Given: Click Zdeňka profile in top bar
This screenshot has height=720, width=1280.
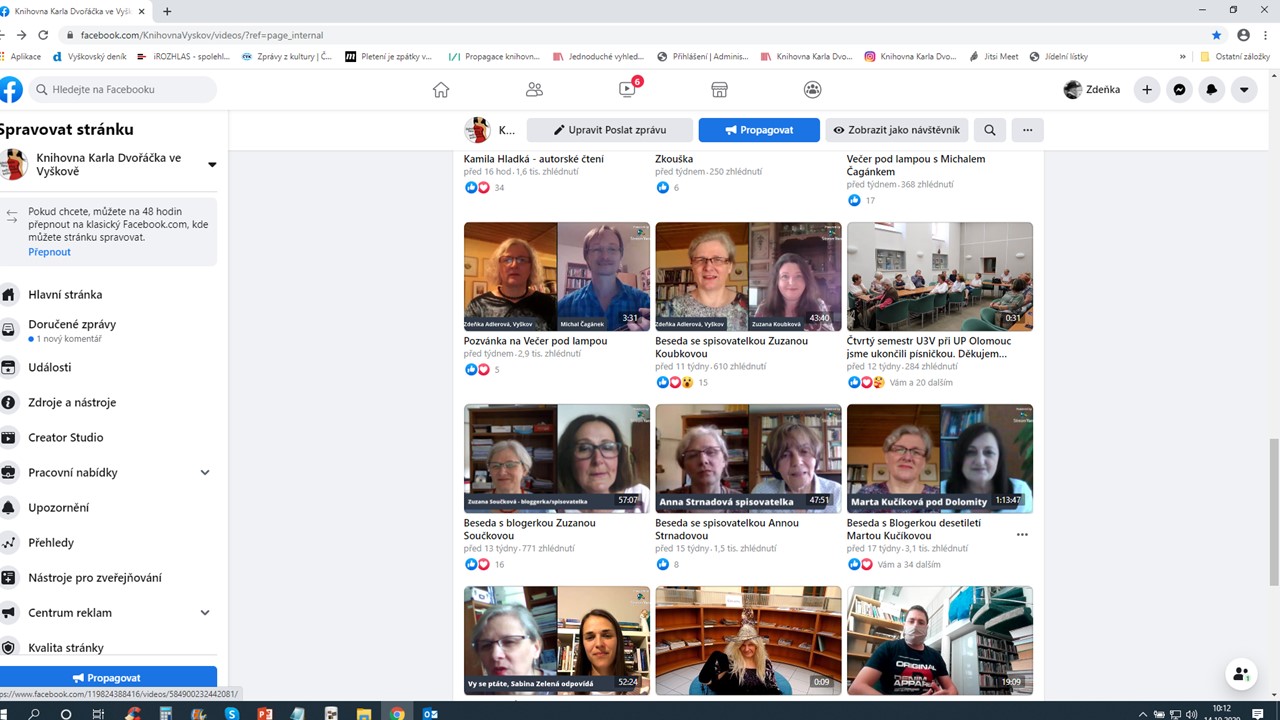Looking at the screenshot, I should tap(1092, 90).
